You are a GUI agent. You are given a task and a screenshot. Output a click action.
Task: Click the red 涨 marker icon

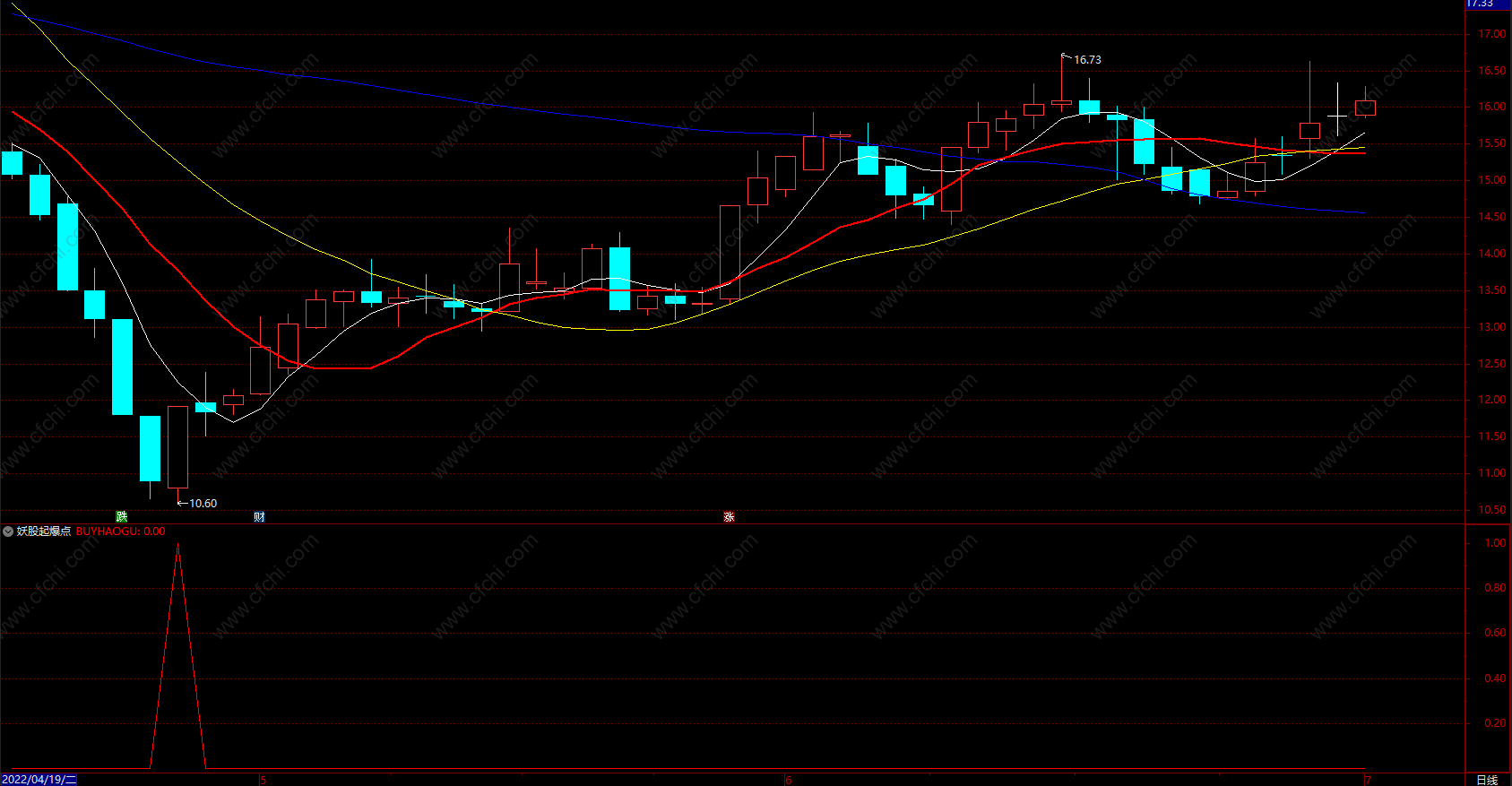729,516
